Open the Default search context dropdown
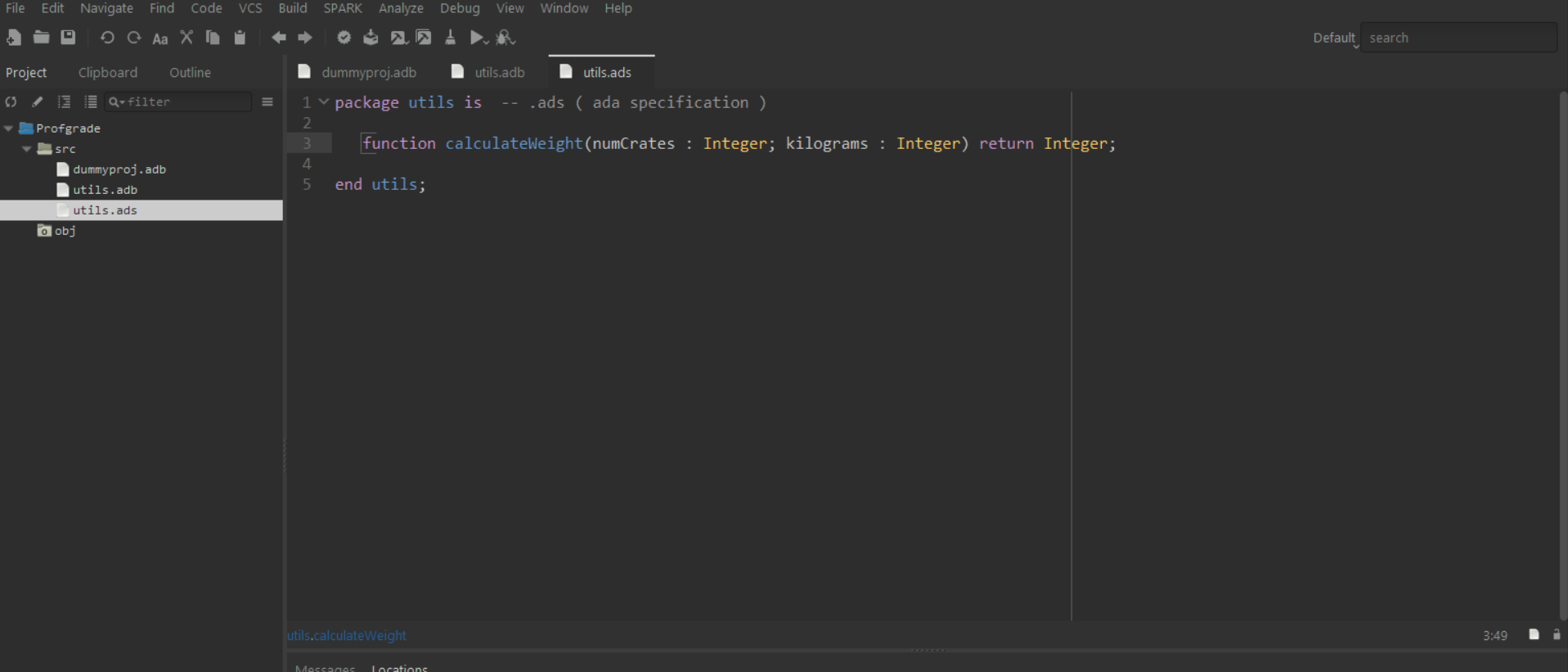This screenshot has width=1568, height=672. pyautogui.click(x=1336, y=38)
